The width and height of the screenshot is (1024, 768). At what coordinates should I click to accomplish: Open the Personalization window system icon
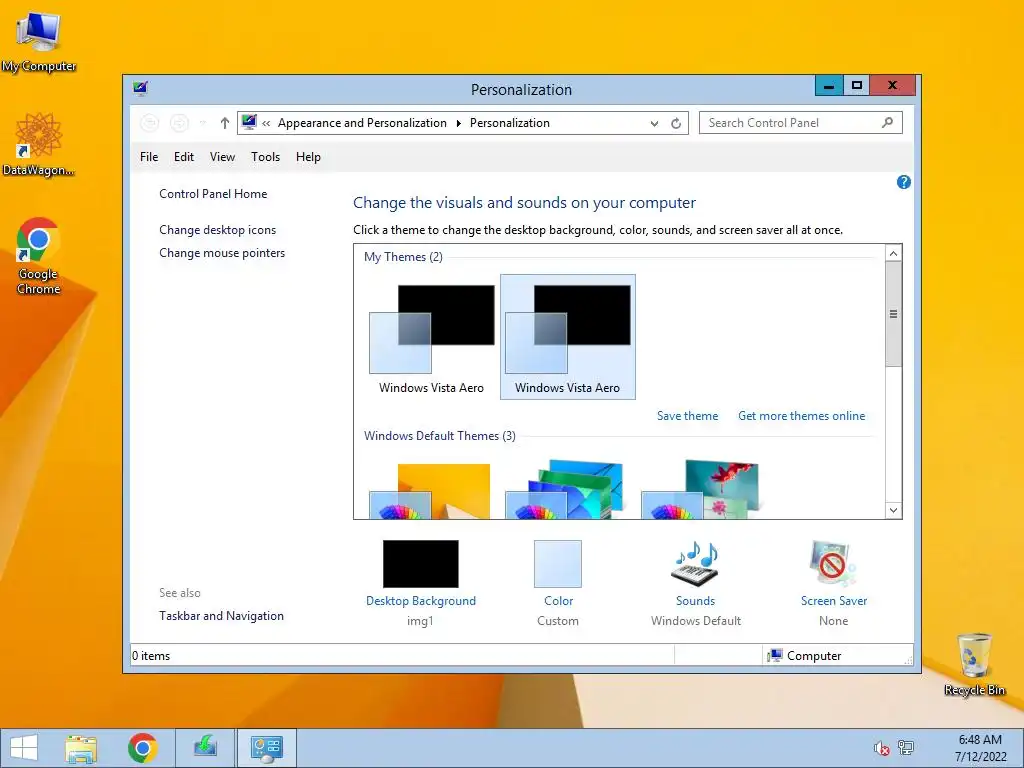click(140, 89)
